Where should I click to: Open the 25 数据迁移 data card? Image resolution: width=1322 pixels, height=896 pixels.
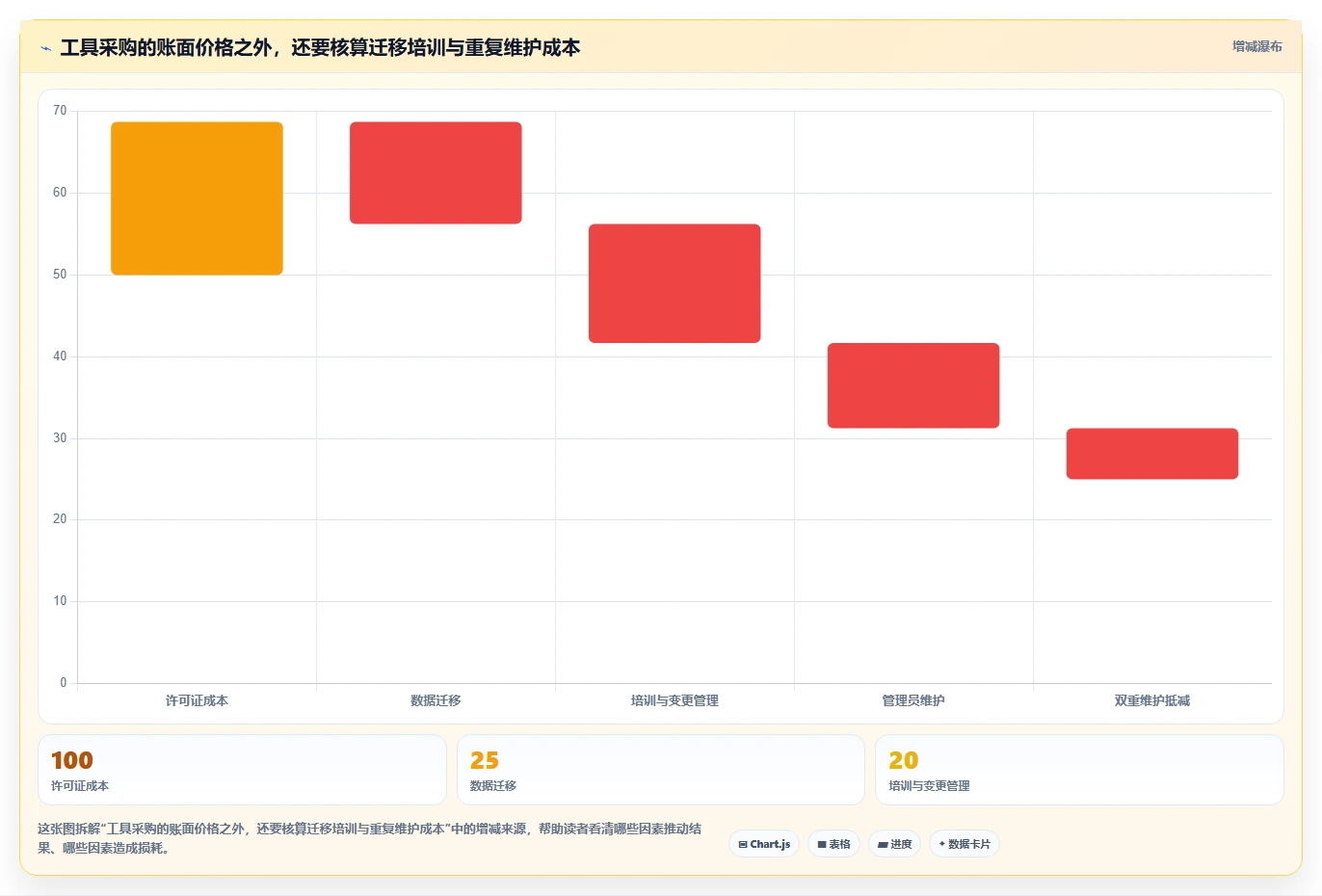[660, 770]
